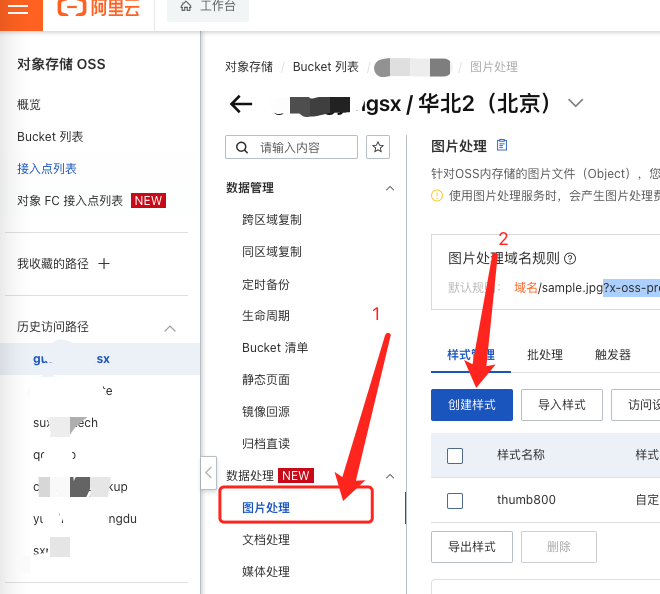Viewport: 660px width, 594px height.
Task: Click the 导入样式 button
Action: point(561,405)
